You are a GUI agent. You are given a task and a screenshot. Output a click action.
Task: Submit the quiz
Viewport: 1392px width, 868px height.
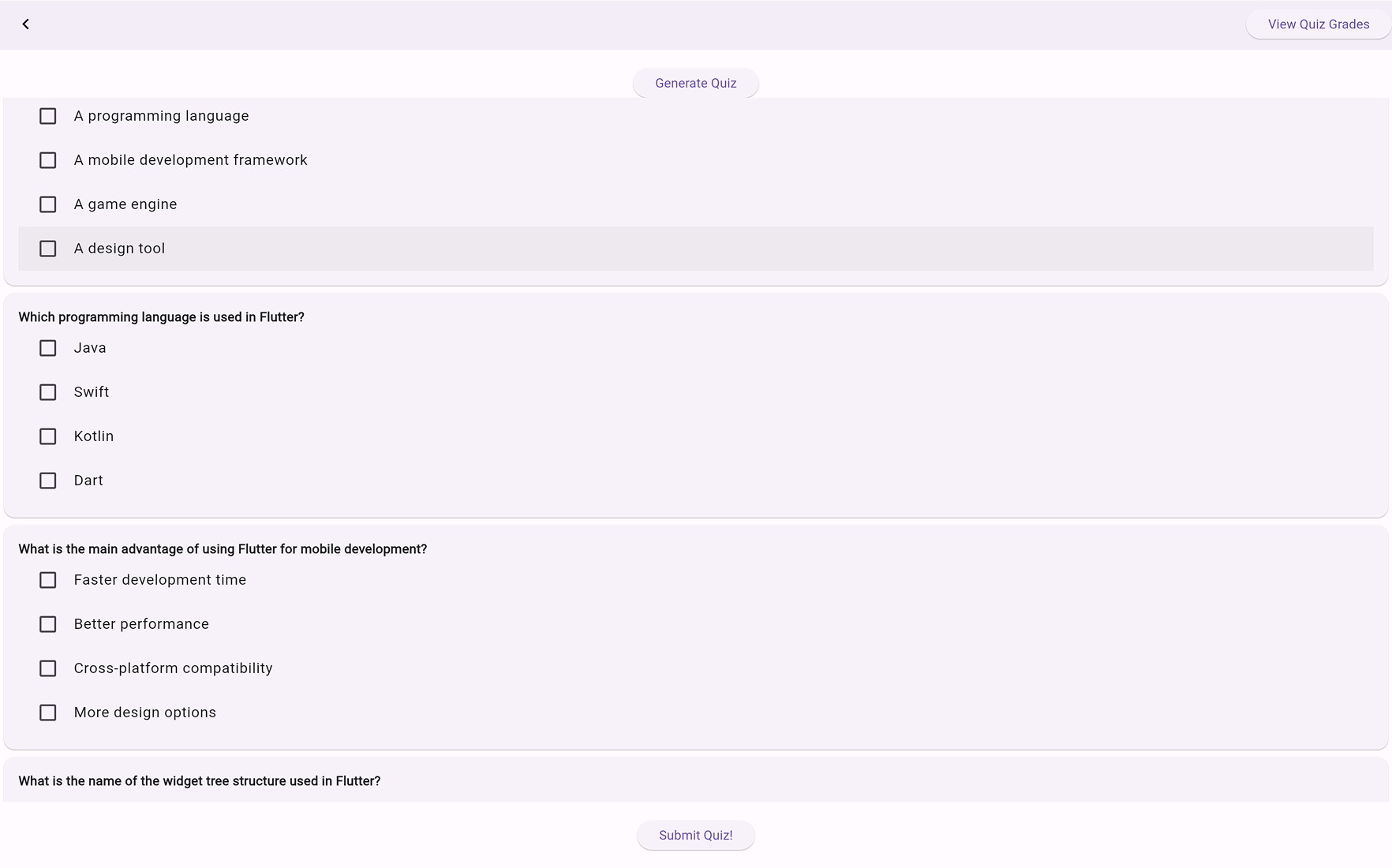(x=695, y=835)
